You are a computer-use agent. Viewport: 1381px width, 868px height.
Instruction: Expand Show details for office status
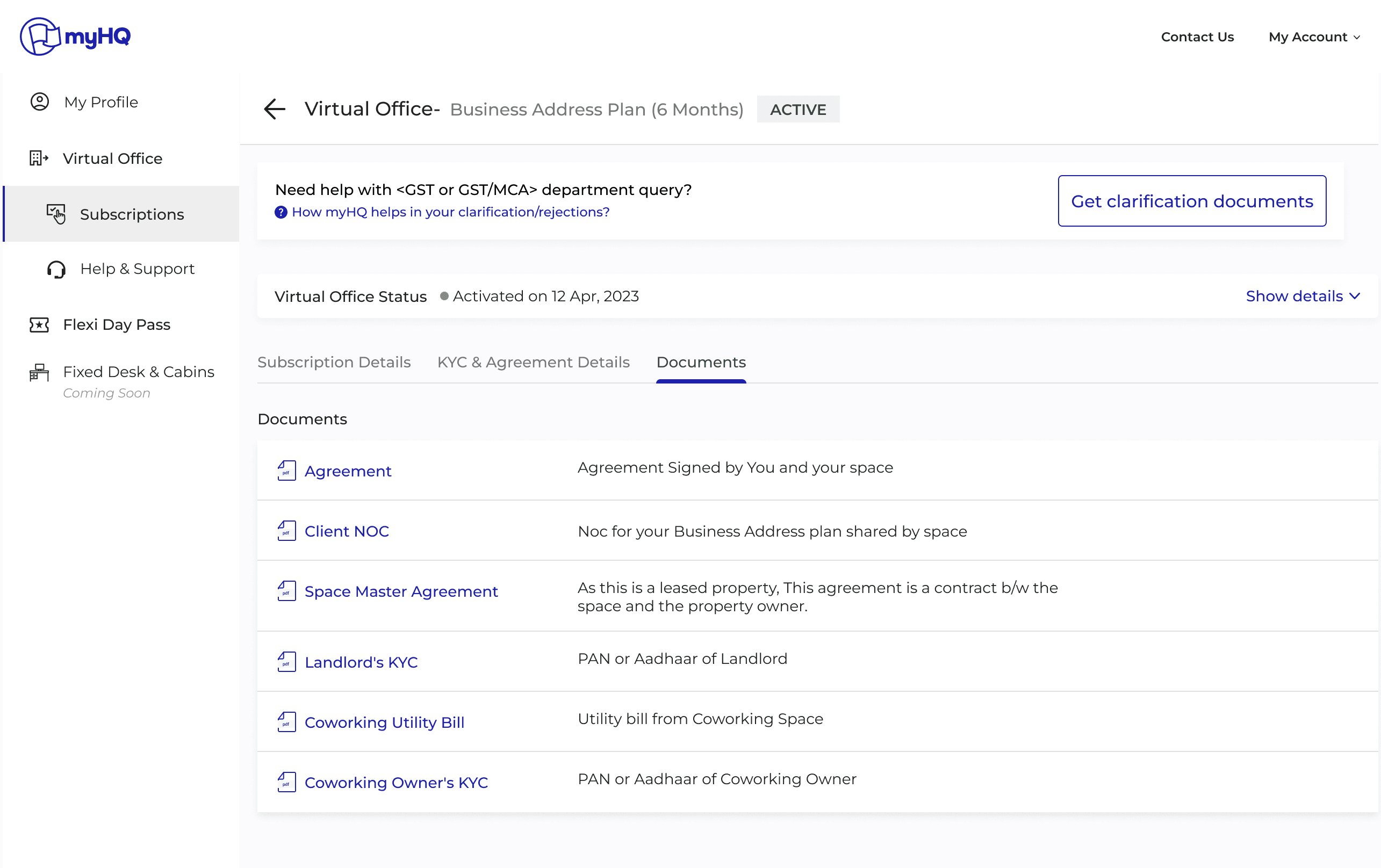(x=1294, y=296)
